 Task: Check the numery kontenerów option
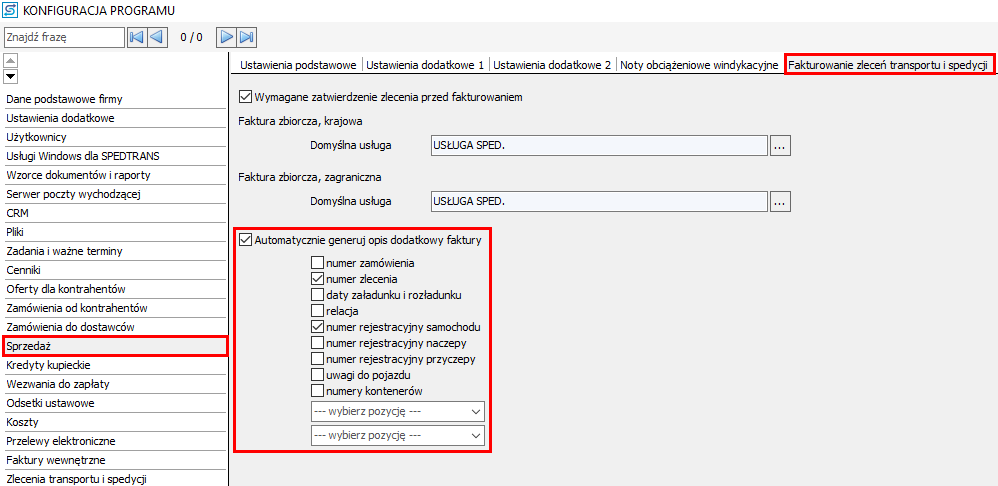click(318, 391)
